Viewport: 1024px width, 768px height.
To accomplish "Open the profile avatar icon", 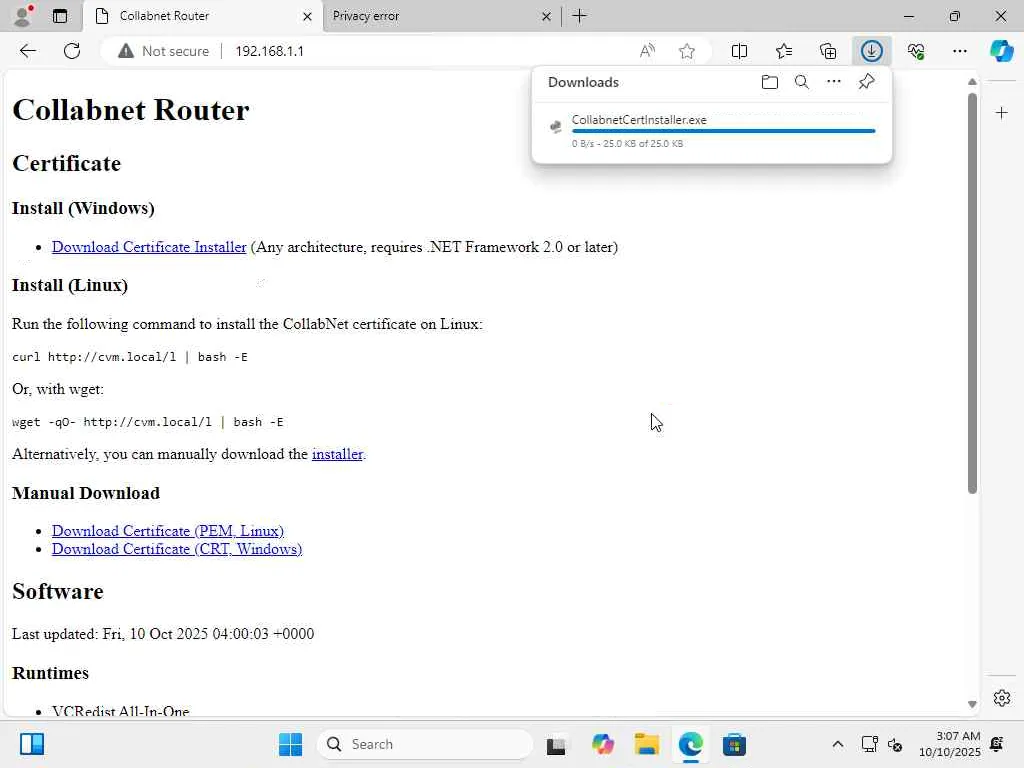I will coord(24,16).
